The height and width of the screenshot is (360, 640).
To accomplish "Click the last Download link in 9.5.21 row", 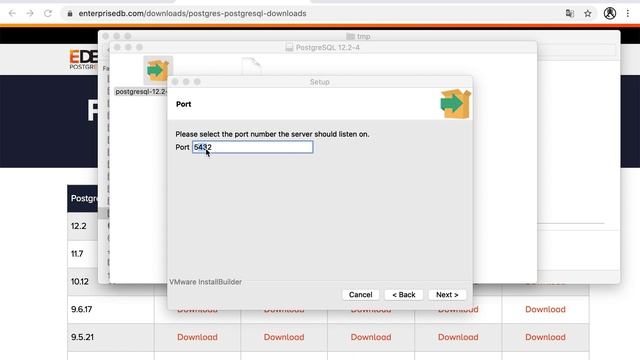I will [545, 337].
